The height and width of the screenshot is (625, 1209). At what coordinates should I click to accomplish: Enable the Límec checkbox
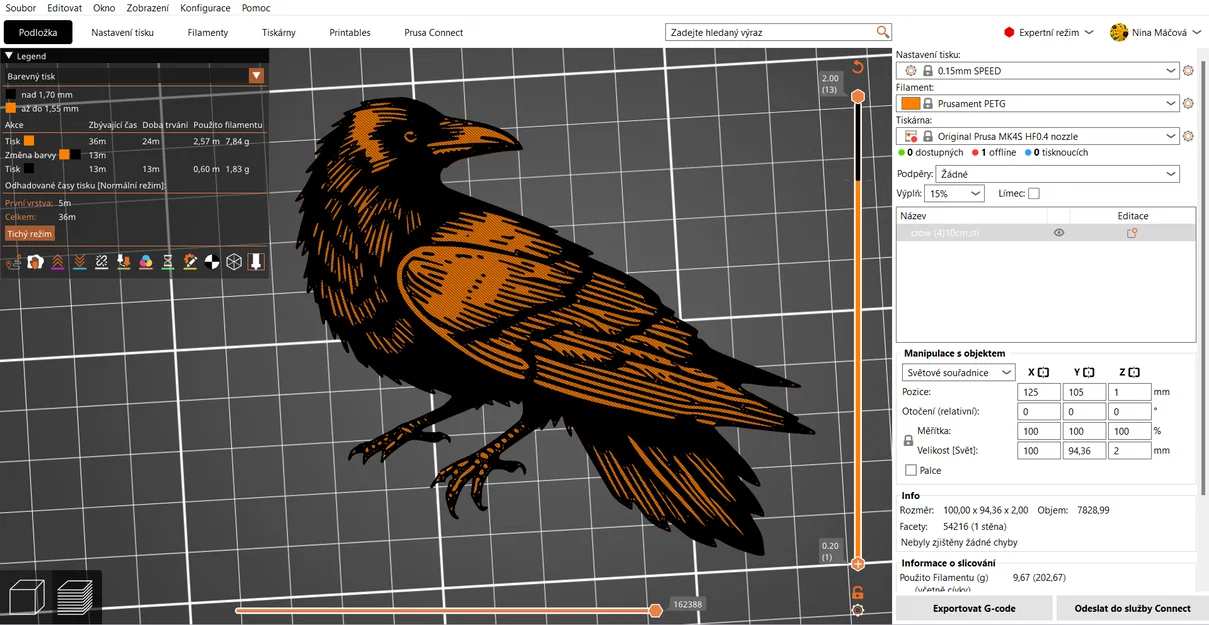click(1034, 193)
